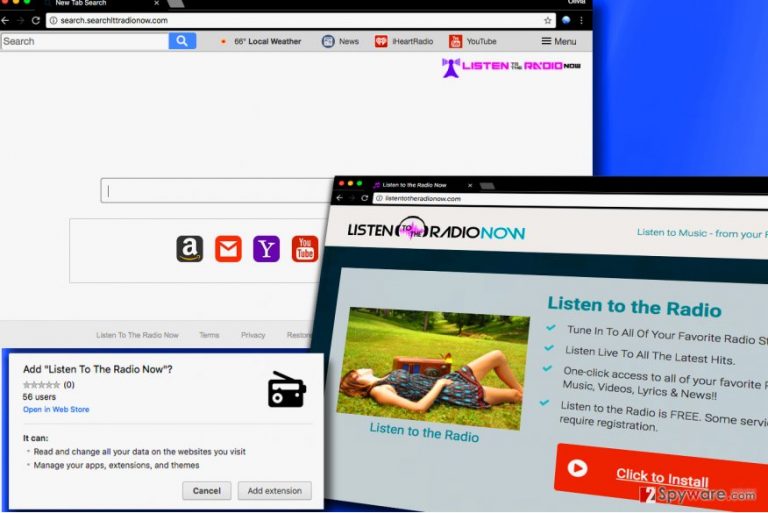Bookmark page with the star icon
This screenshot has width=768, height=513.
coord(548,21)
